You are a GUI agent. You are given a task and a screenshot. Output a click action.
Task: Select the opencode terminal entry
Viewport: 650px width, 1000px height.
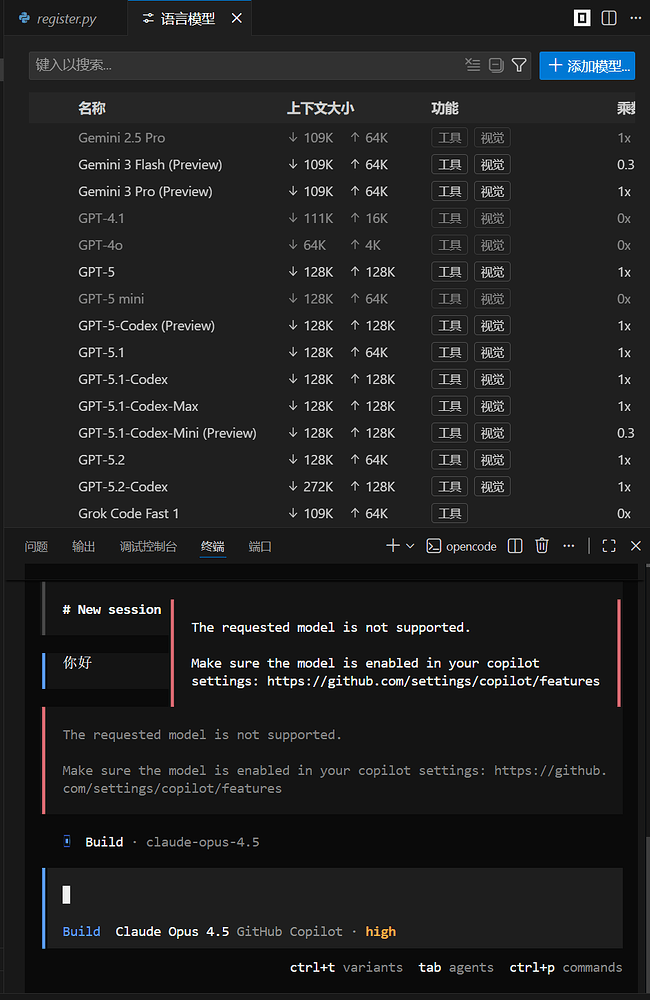point(461,546)
